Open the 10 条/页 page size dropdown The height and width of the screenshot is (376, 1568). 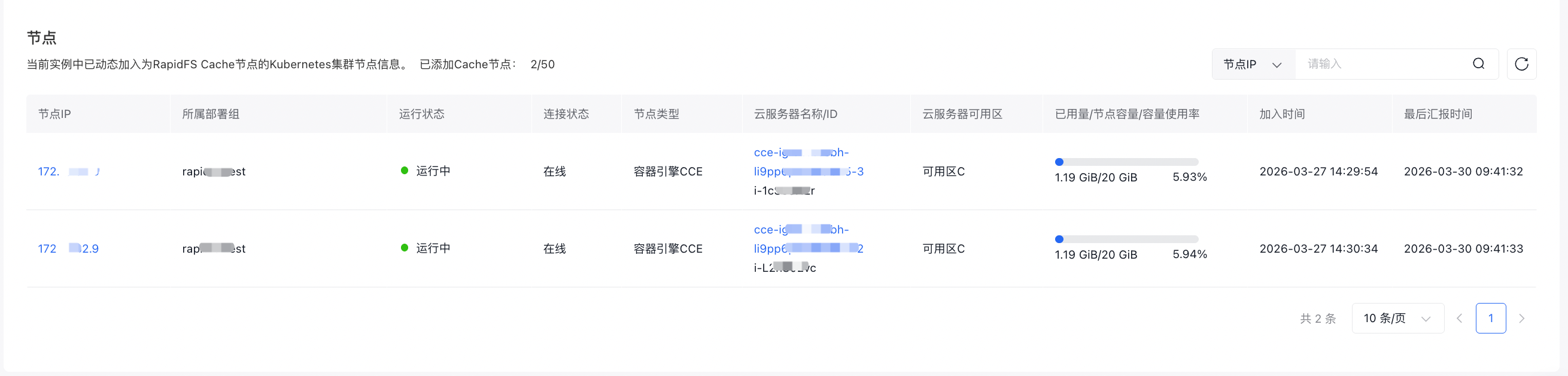pos(1397,318)
